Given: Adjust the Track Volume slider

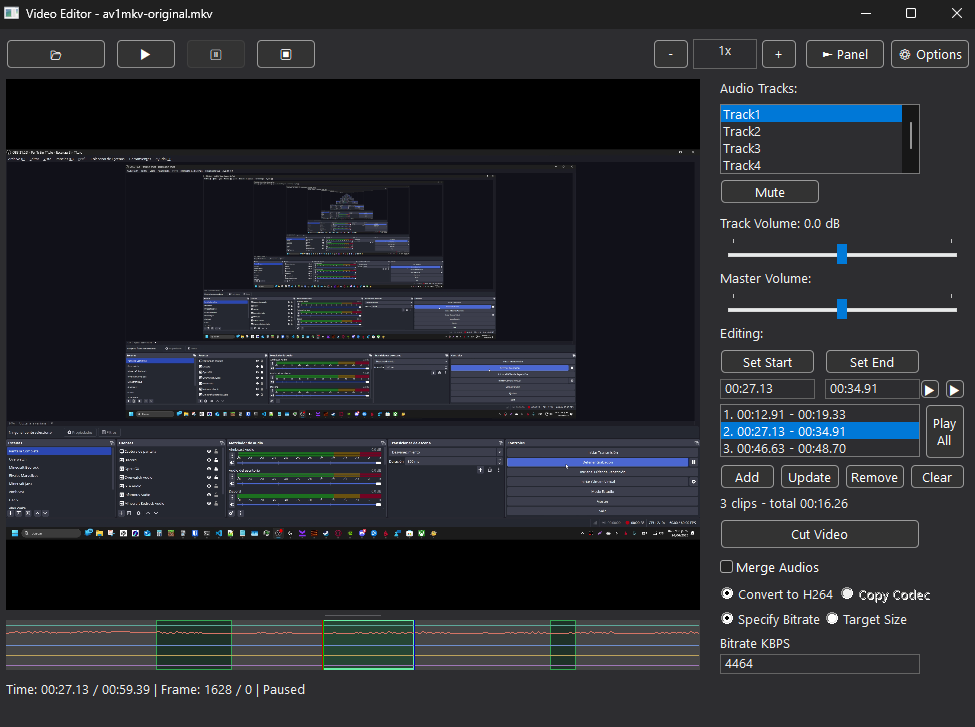Looking at the screenshot, I should click(x=842, y=254).
